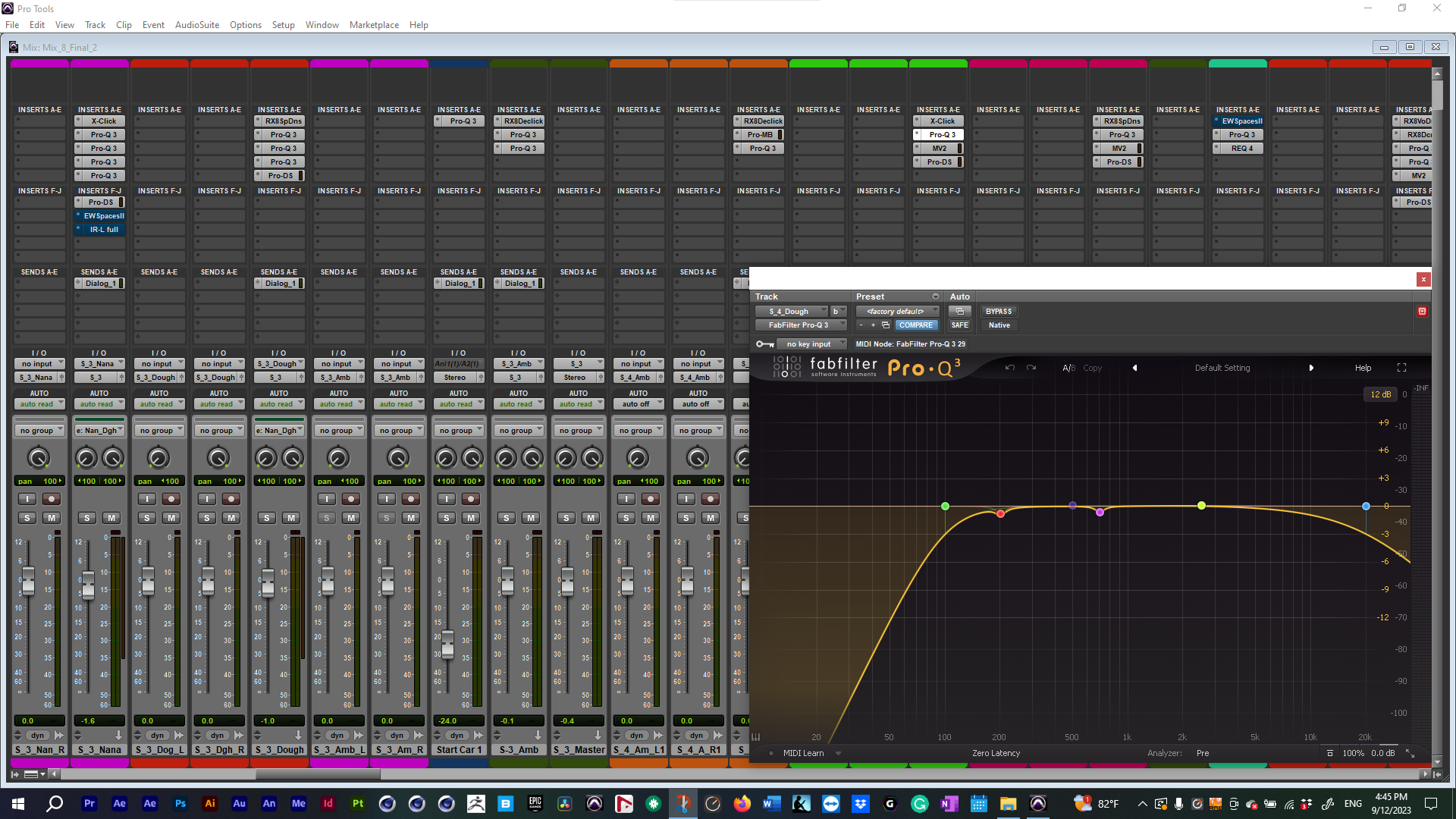Solo the S_3_Dough track
This screenshot has width=1456, height=819.
point(267,518)
